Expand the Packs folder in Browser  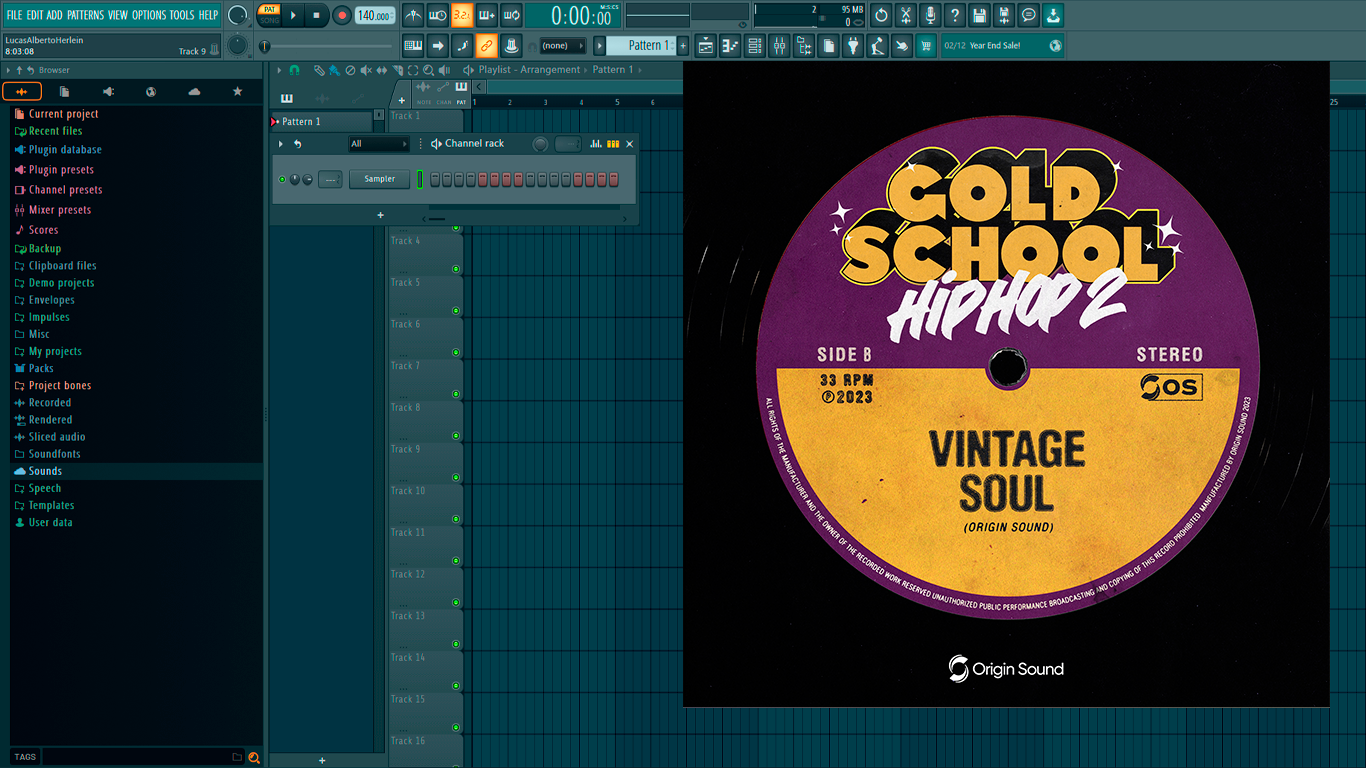(x=41, y=368)
